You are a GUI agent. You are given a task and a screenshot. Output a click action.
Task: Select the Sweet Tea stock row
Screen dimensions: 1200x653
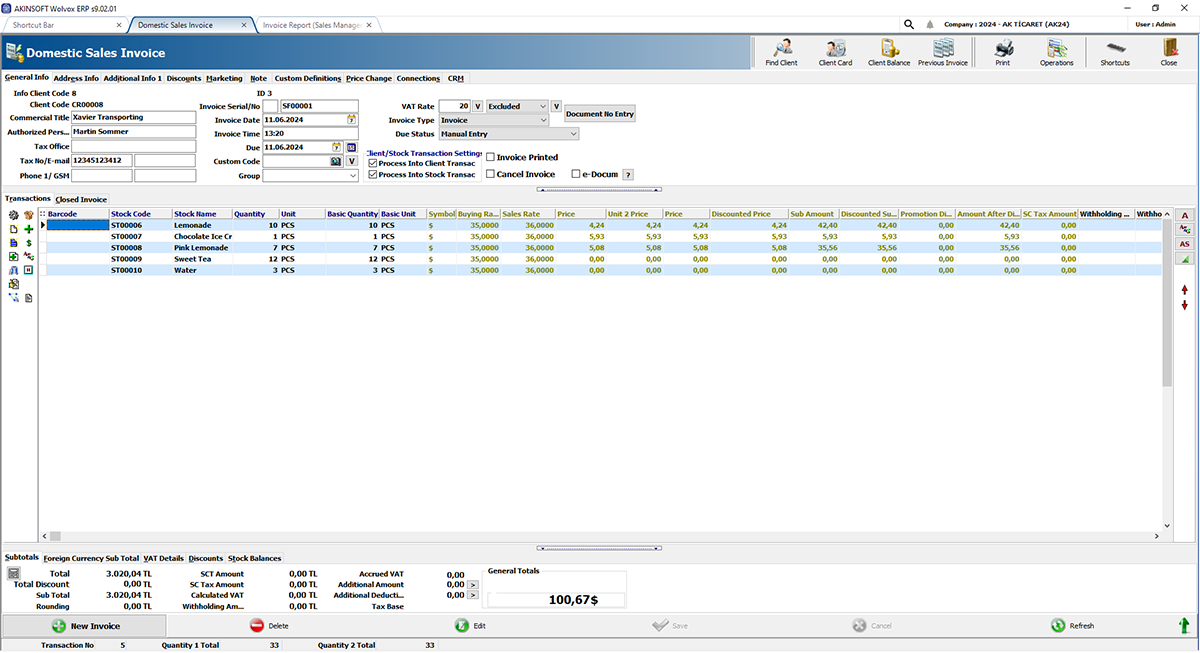click(x=604, y=258)
